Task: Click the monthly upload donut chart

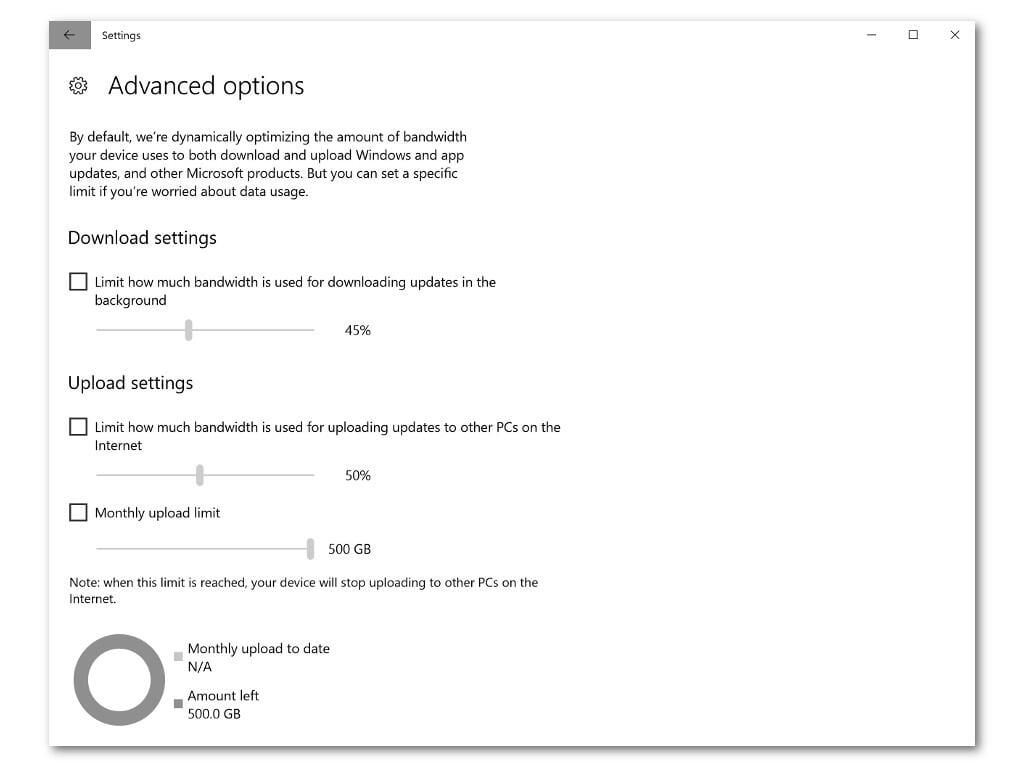Action: (x=120, y=680)
